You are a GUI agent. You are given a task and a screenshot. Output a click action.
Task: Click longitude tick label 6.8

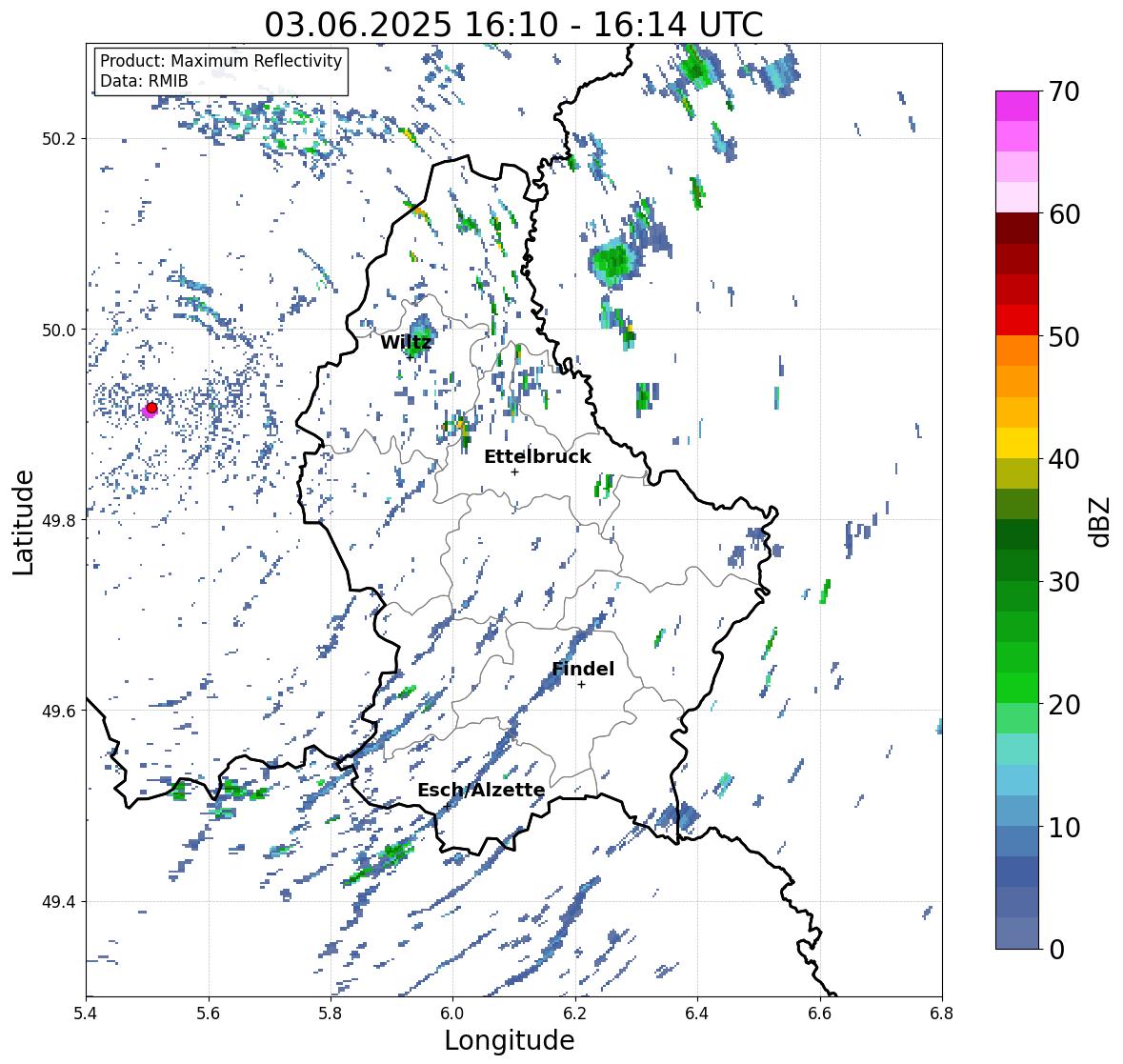[x=942, y=1014]
